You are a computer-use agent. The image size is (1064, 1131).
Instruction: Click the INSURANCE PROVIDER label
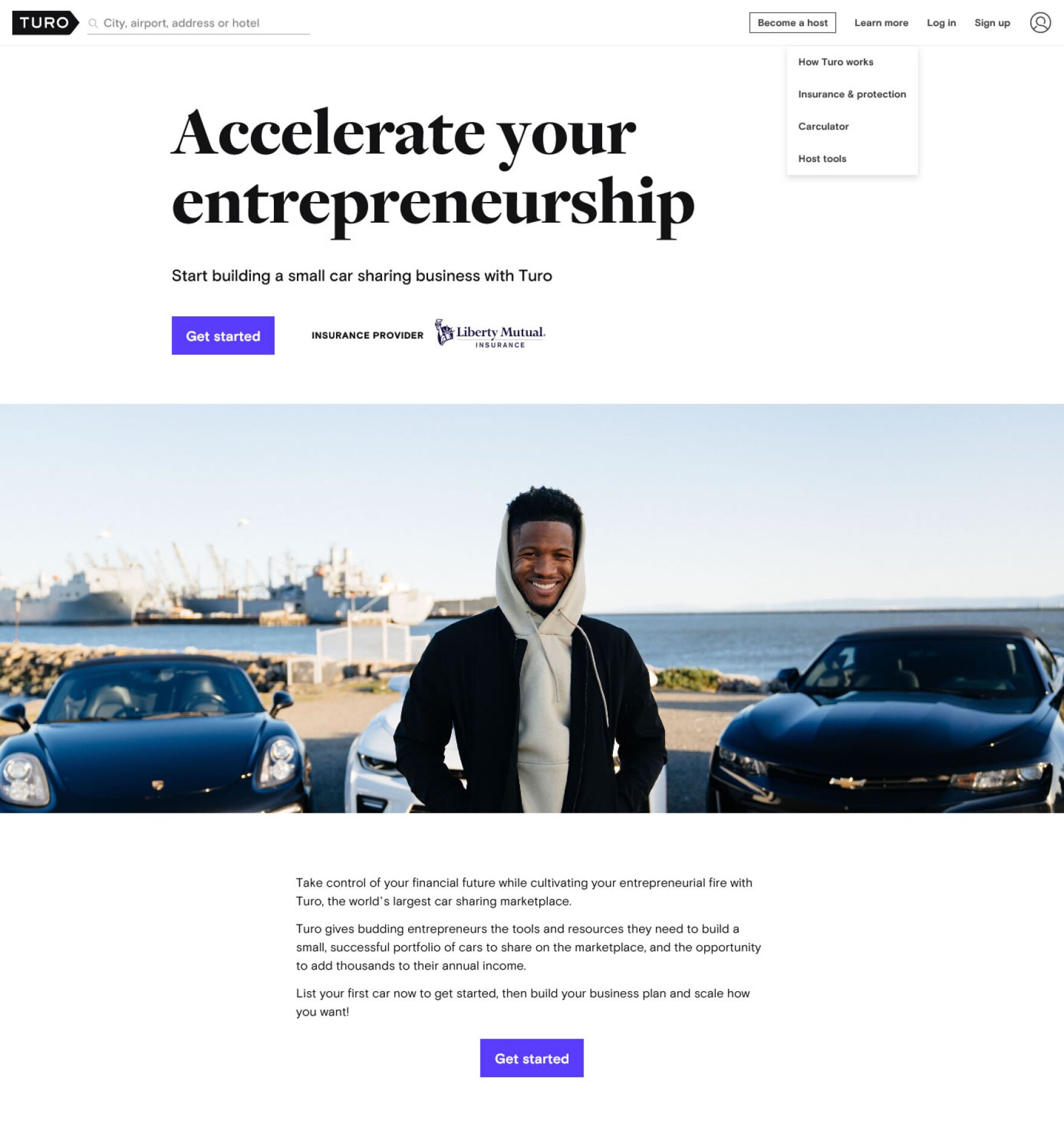pos(368,336)
